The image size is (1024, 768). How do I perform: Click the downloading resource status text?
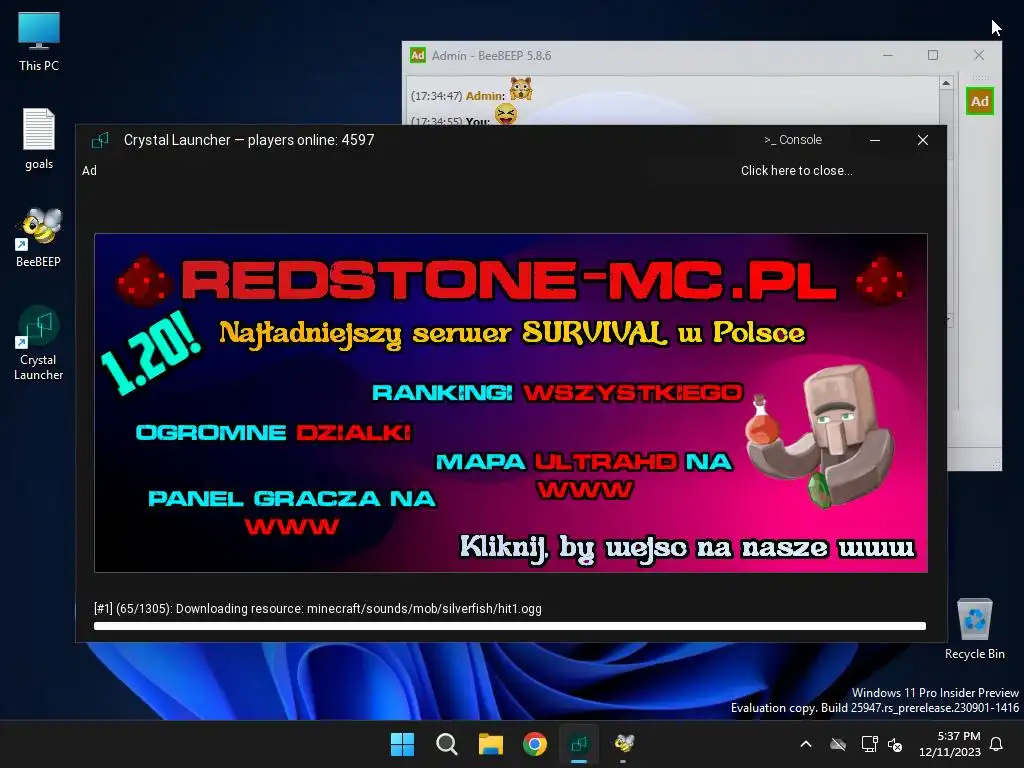tap(317, 609)
